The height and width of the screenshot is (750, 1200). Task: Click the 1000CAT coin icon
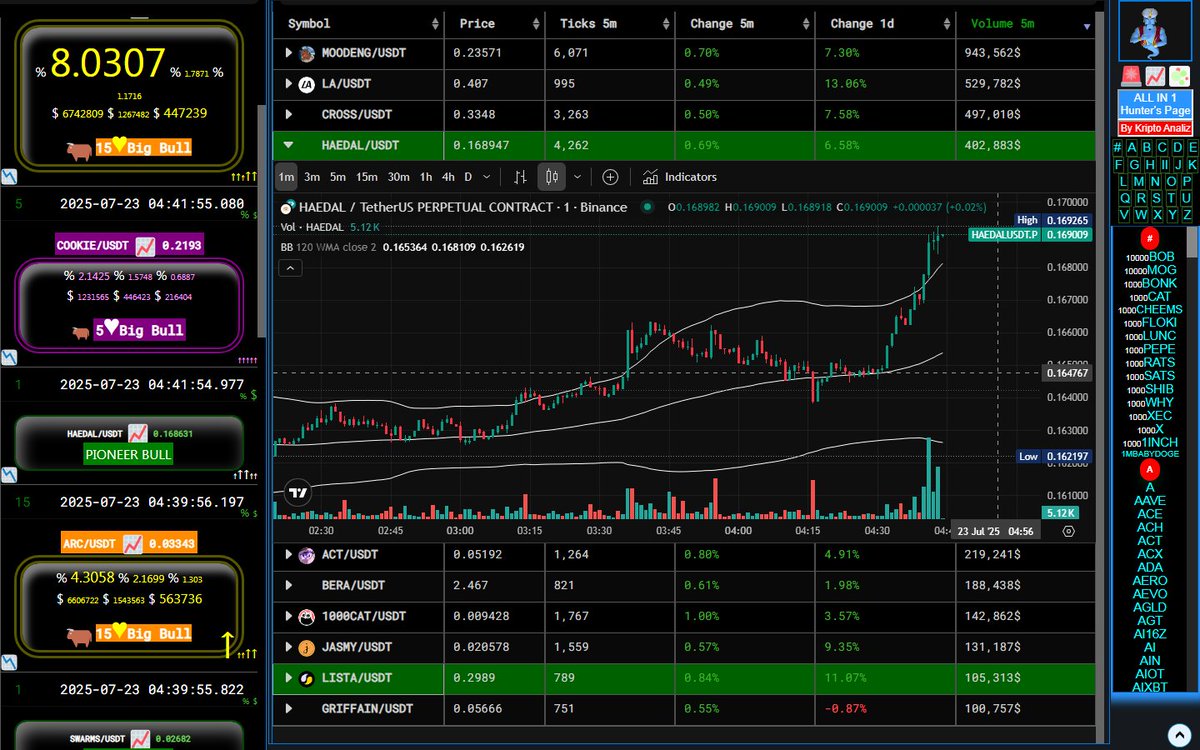307,616
